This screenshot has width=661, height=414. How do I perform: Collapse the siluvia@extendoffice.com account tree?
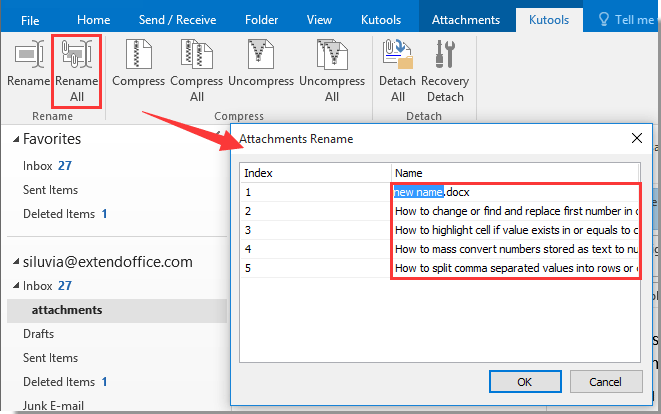[12, 261]
